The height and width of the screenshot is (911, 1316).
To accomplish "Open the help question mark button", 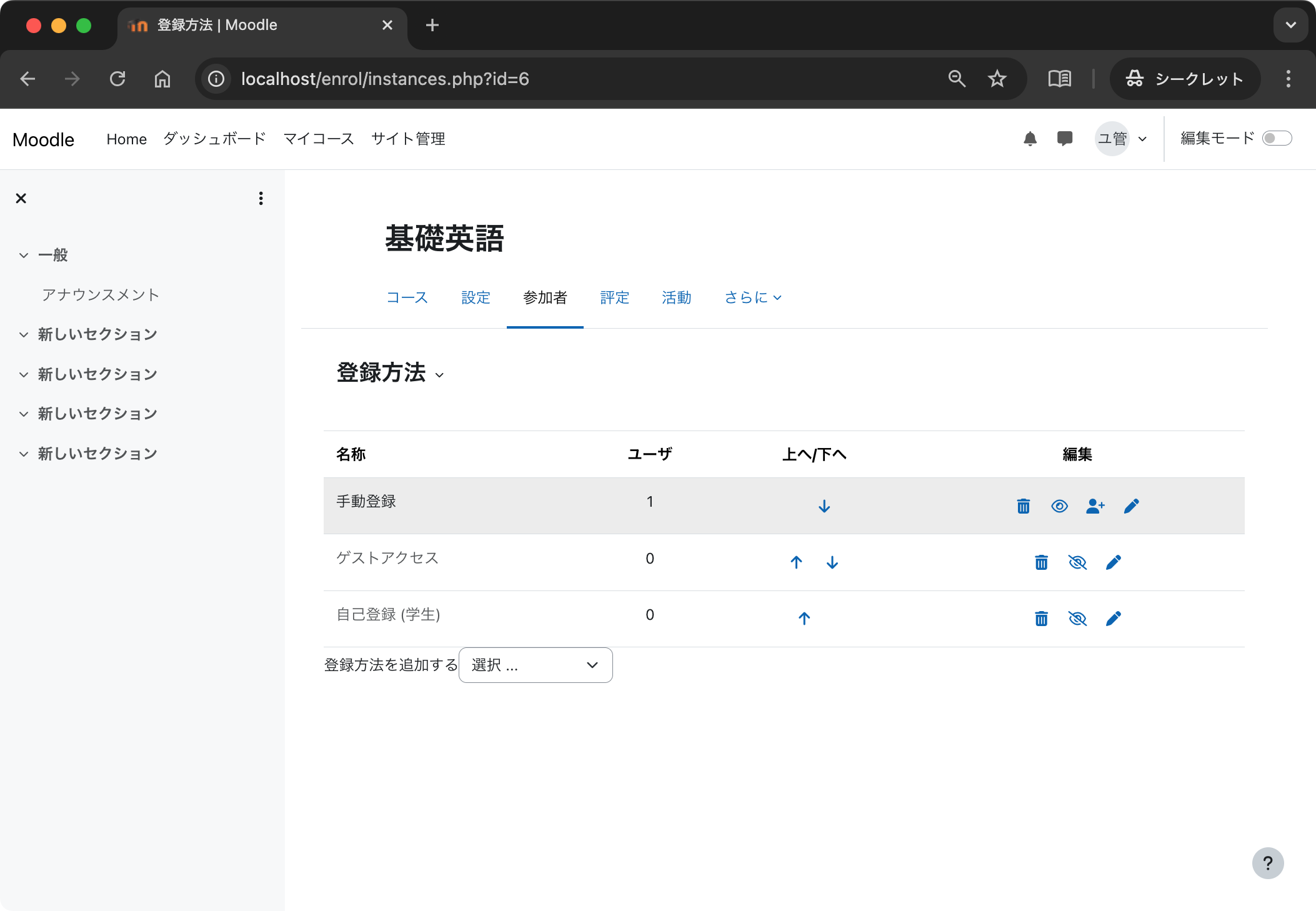I will (x=1268, y=863).
